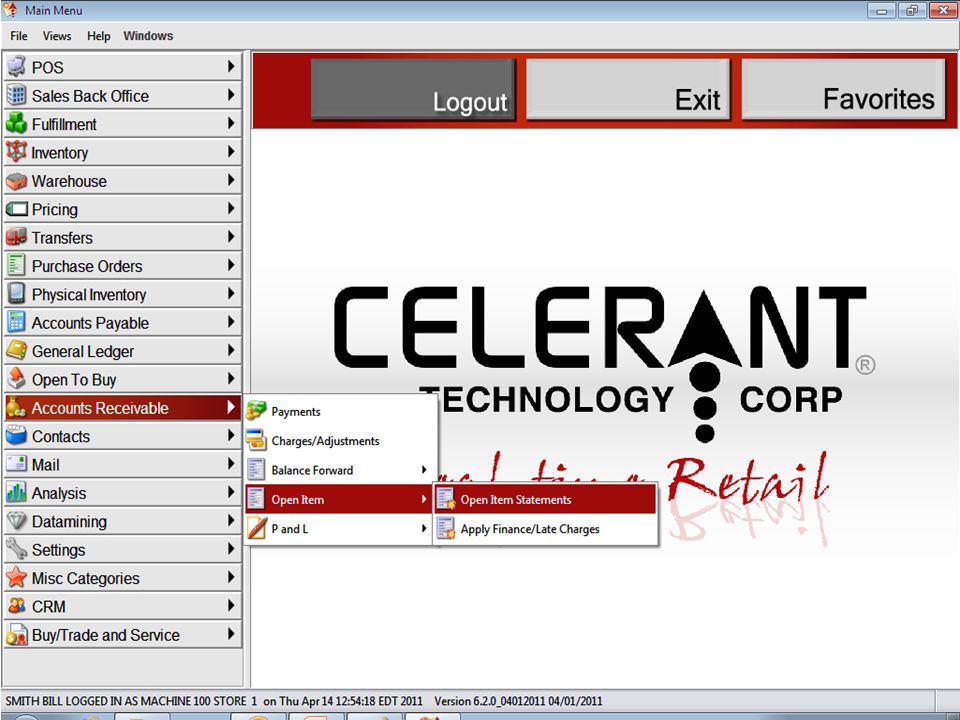Image resolution: width=960 pixels, height=720 pixels.
Task: Expand the POS menu arrow
Action: pos(231,66)
